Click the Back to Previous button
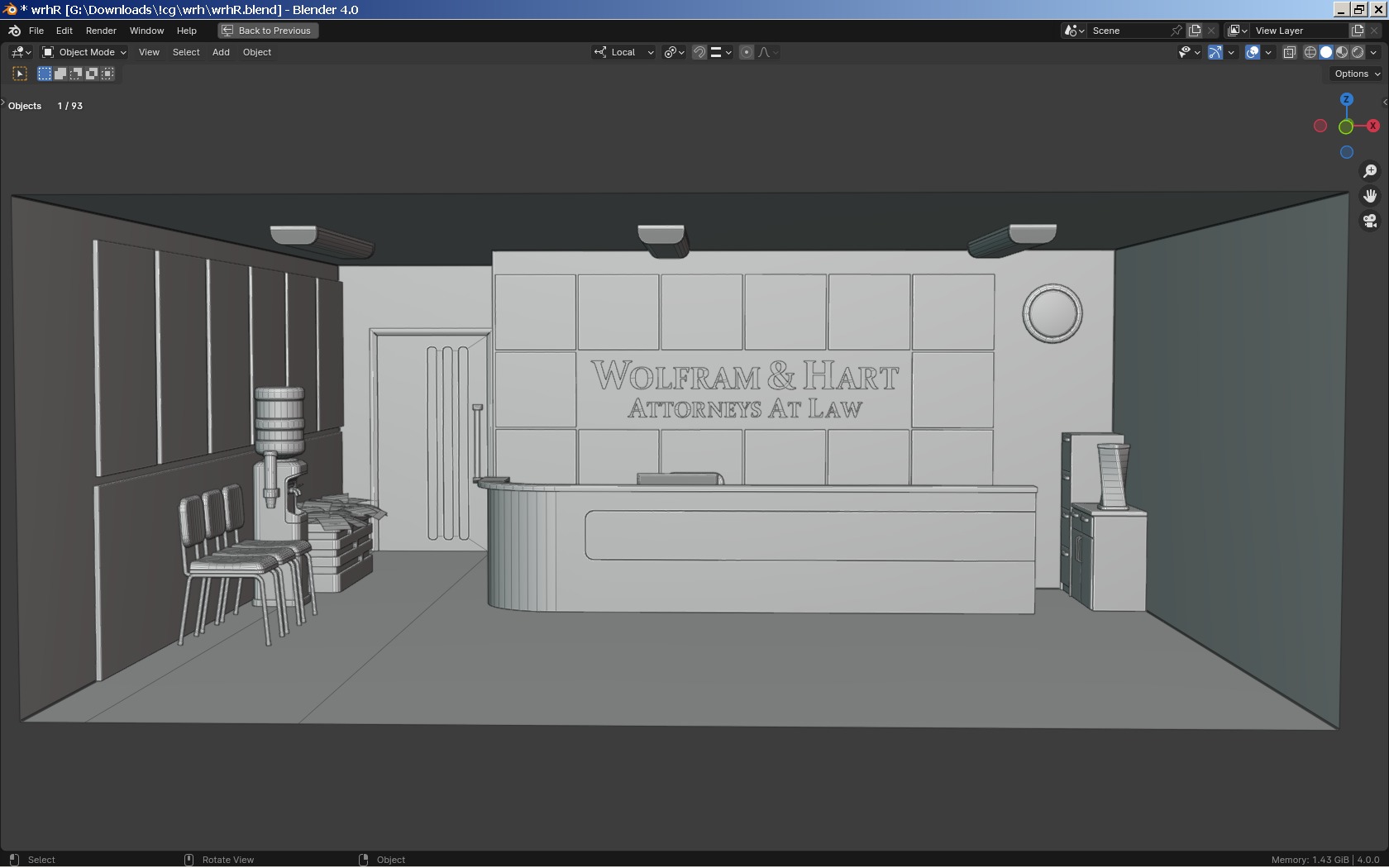 pos(268,31)
